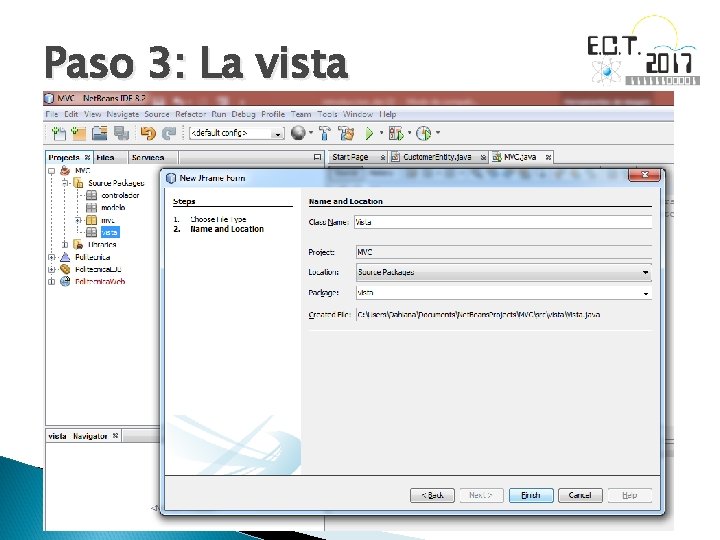
Task: Open the Team menu
Action: click(x=301, y=114)
